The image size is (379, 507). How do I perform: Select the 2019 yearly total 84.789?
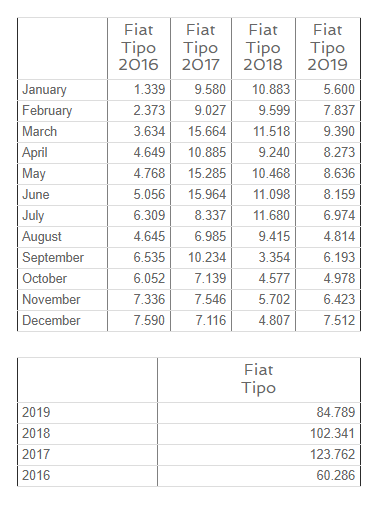[336, 412]
